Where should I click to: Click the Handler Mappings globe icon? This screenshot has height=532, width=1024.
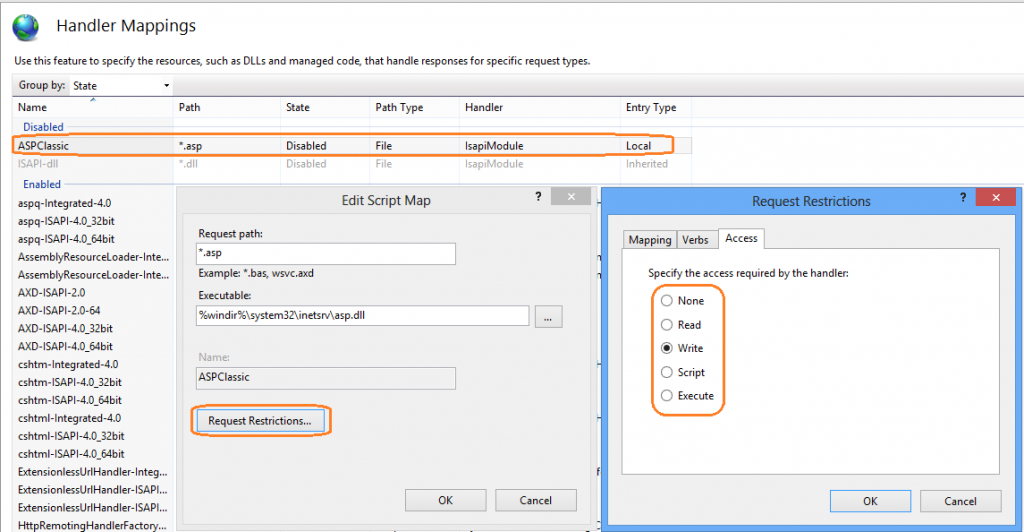[x=25, y=27]
